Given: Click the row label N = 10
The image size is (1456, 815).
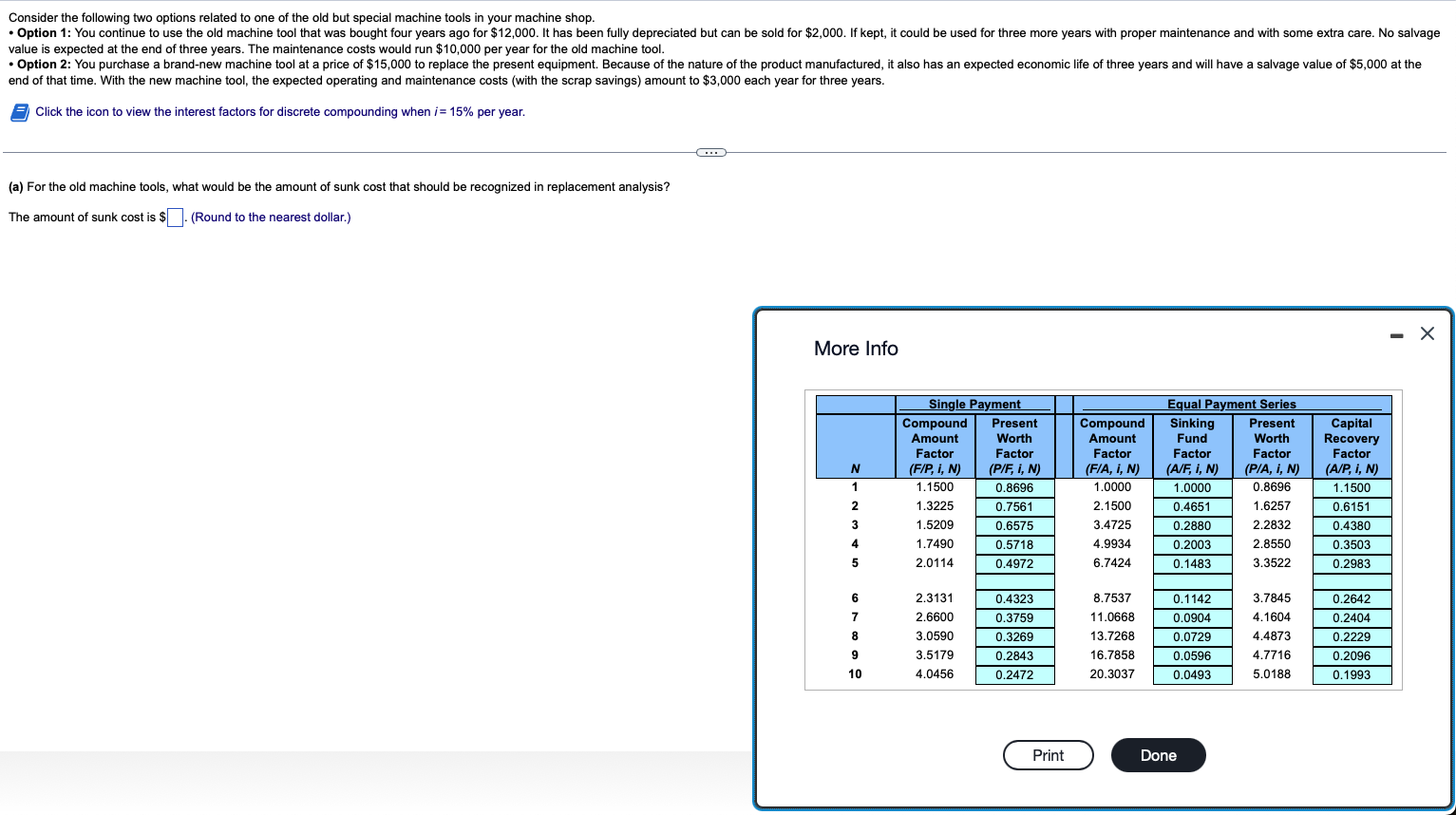Looking at the screenshot, I should (x=855, y=674).
